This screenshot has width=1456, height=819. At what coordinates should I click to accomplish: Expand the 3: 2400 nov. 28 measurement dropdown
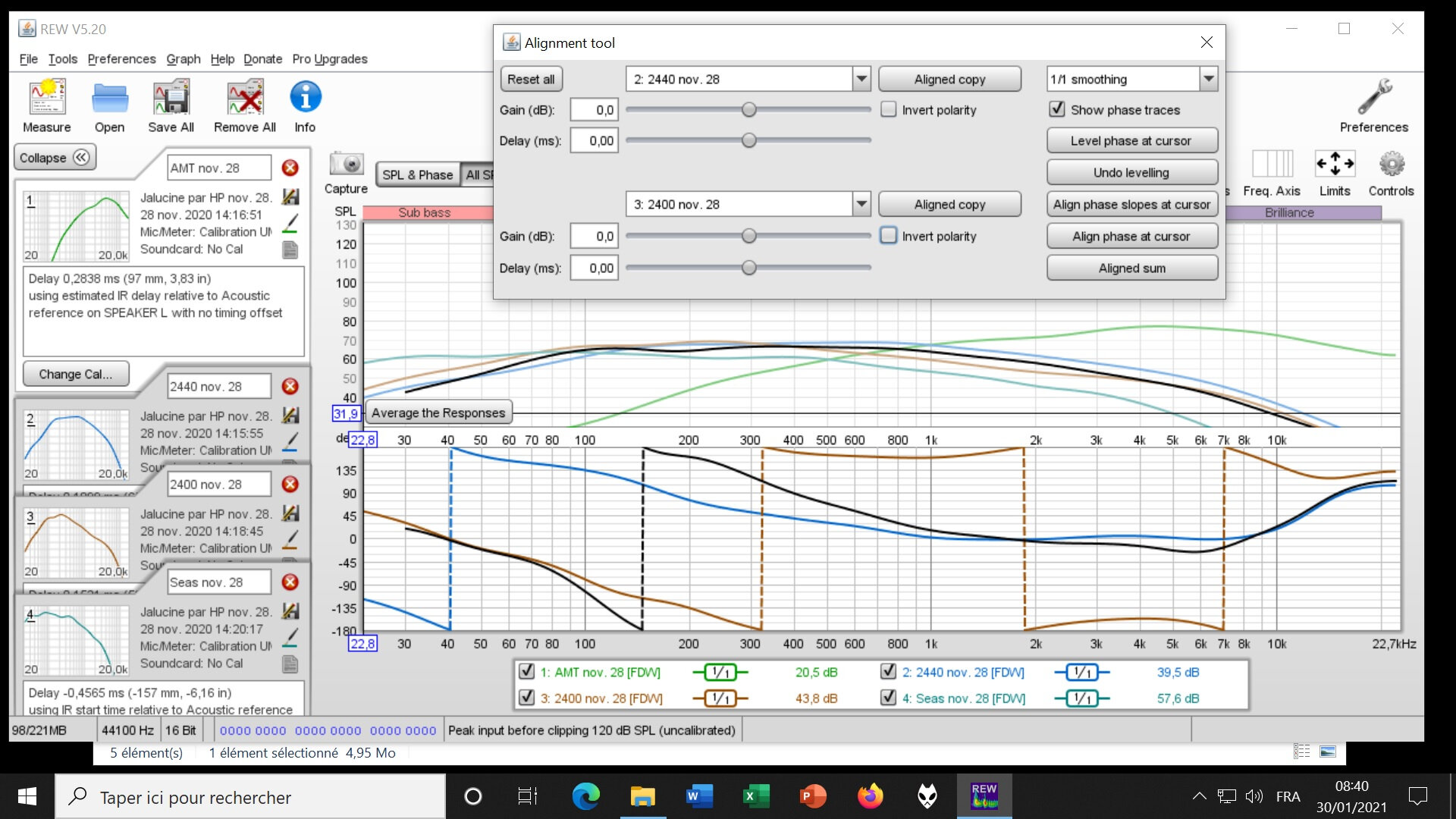[x=861, y=205]
